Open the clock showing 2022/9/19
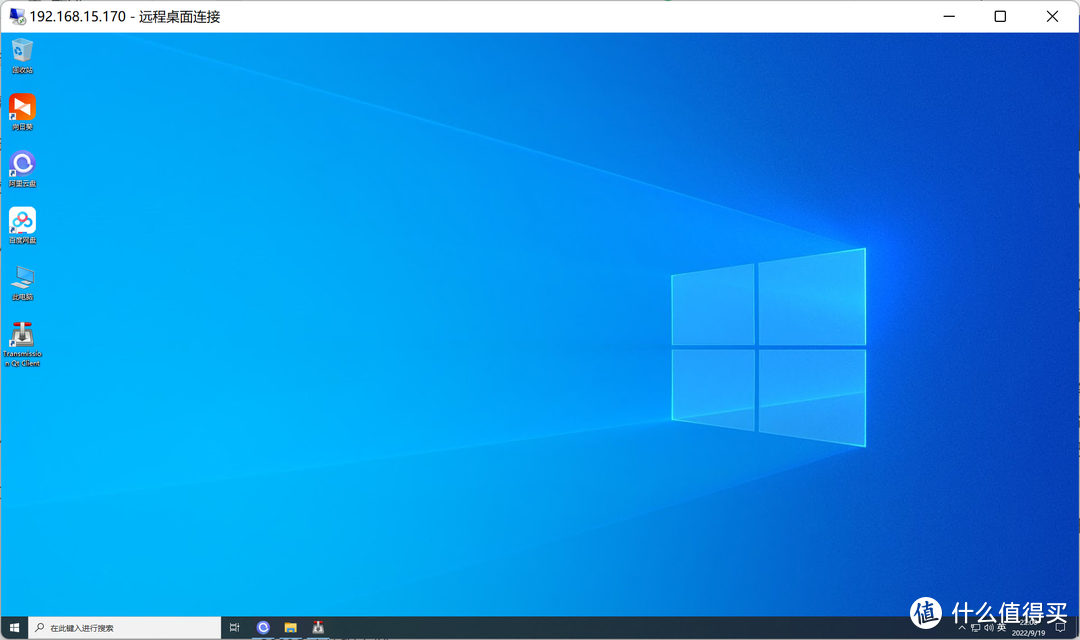The width and height of the screenshot is (1080, 640). tap(1028, 628)
